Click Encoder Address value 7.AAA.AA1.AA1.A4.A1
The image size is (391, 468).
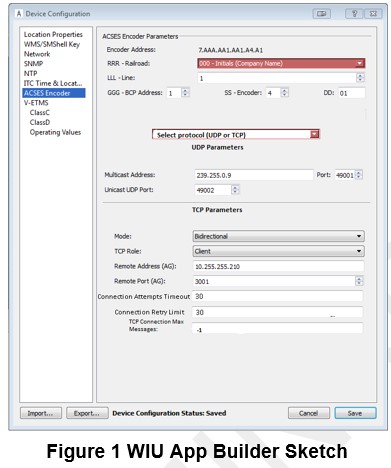pyautogui.click(x=231, y=50)
